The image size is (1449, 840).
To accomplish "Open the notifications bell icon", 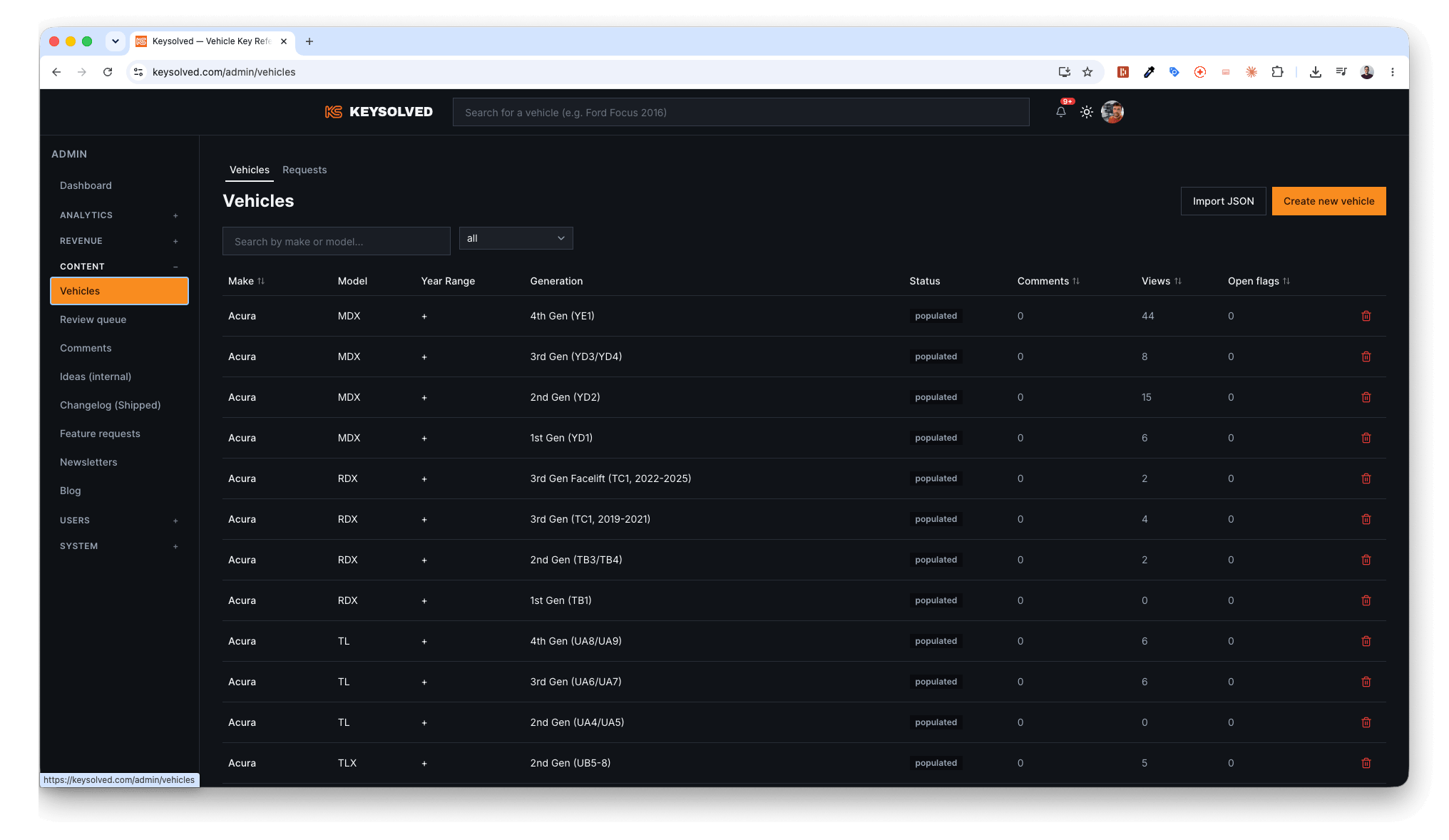I will [1061, 112].
